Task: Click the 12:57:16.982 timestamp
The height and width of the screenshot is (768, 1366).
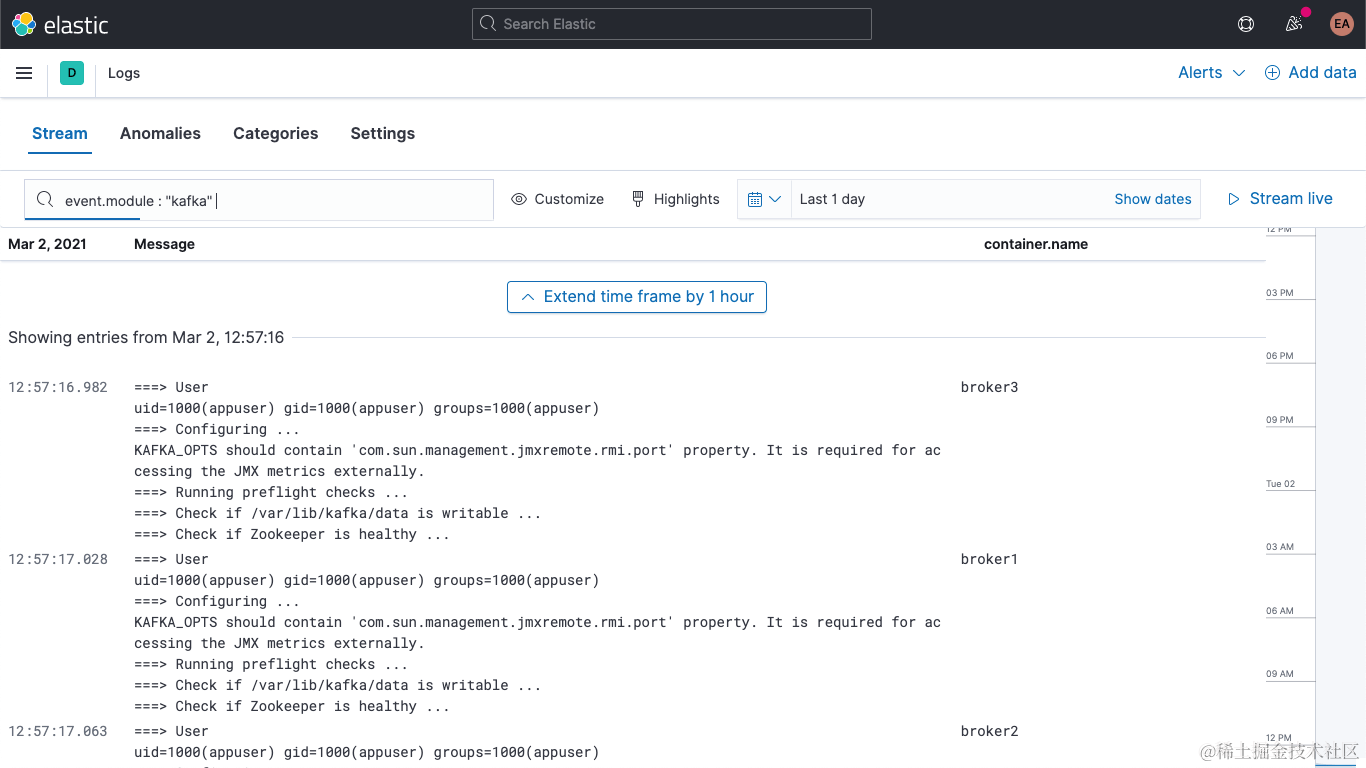Action: pos(58,387)
